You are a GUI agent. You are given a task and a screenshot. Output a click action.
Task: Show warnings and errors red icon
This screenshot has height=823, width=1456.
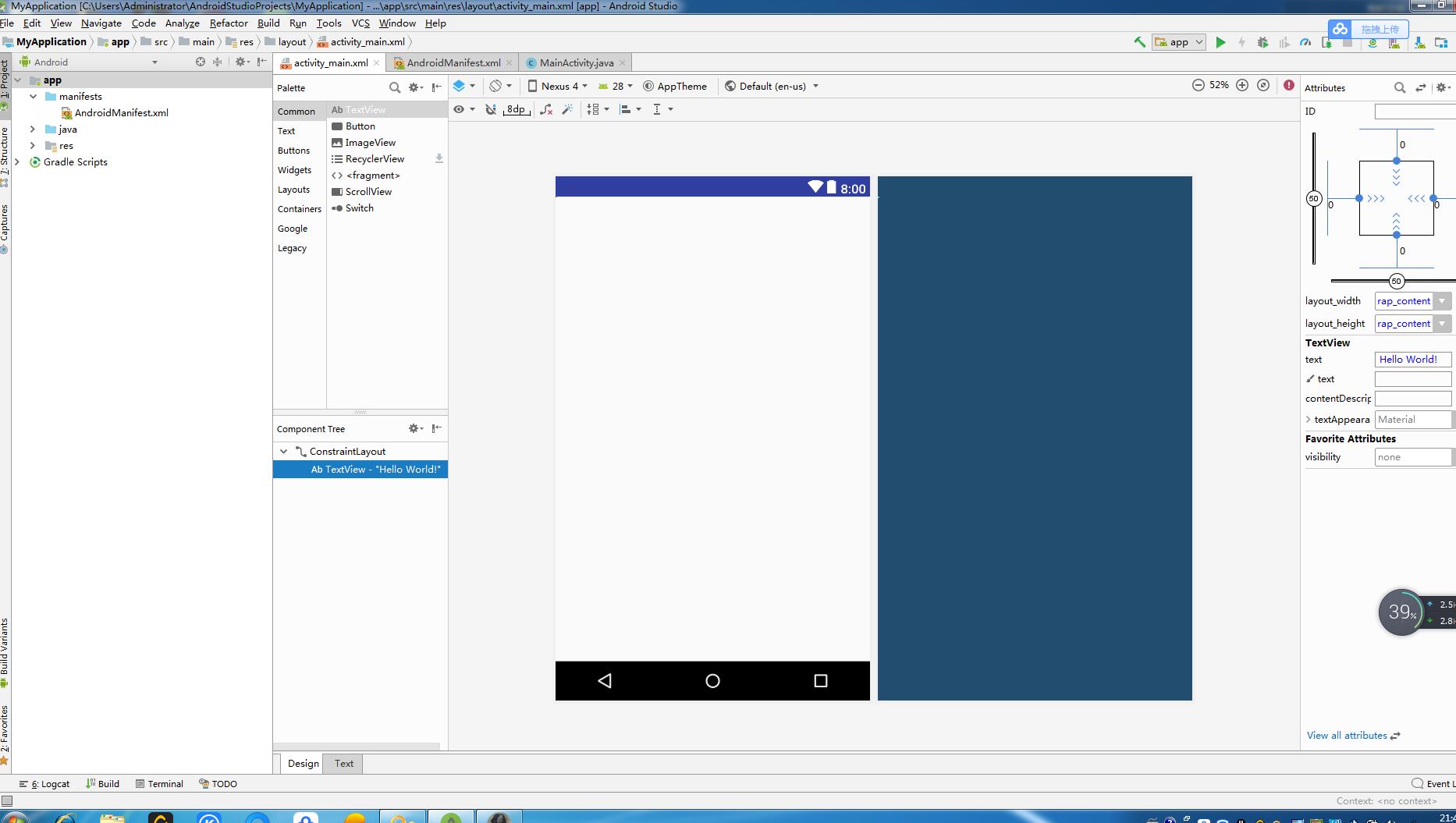[x=1289, y=85]
